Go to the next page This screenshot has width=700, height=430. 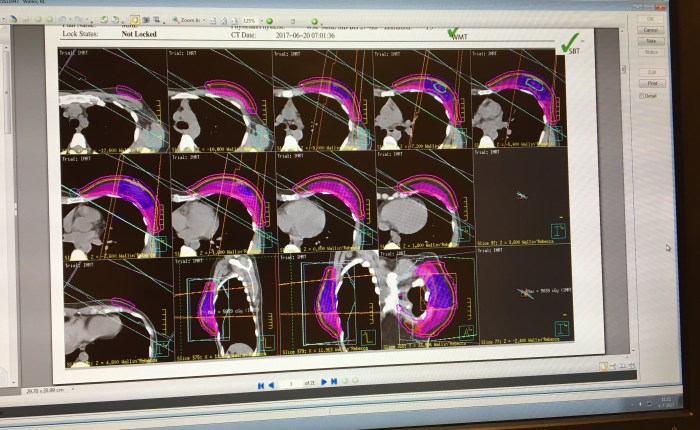coord(324,382)
